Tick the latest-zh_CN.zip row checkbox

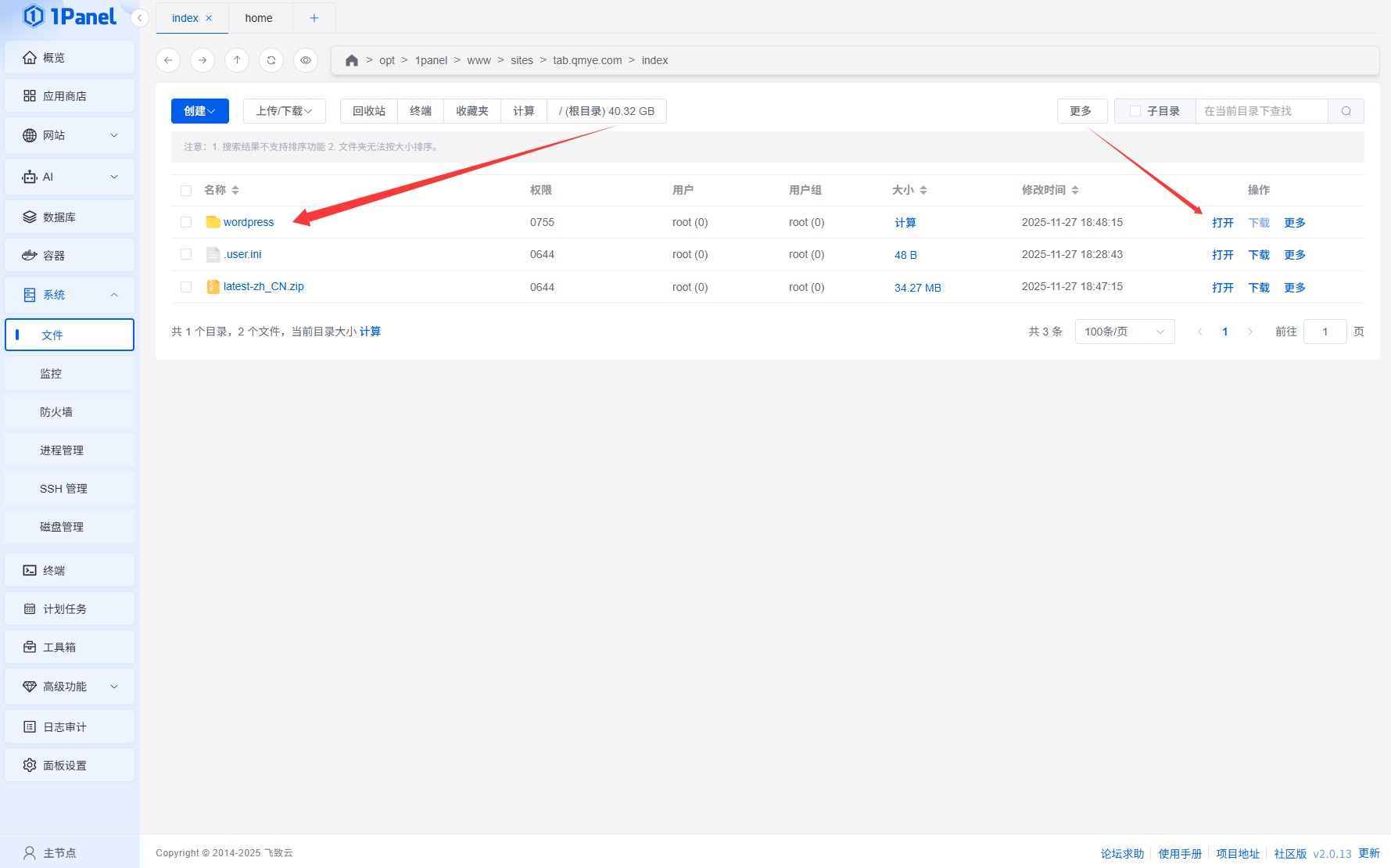186,287
